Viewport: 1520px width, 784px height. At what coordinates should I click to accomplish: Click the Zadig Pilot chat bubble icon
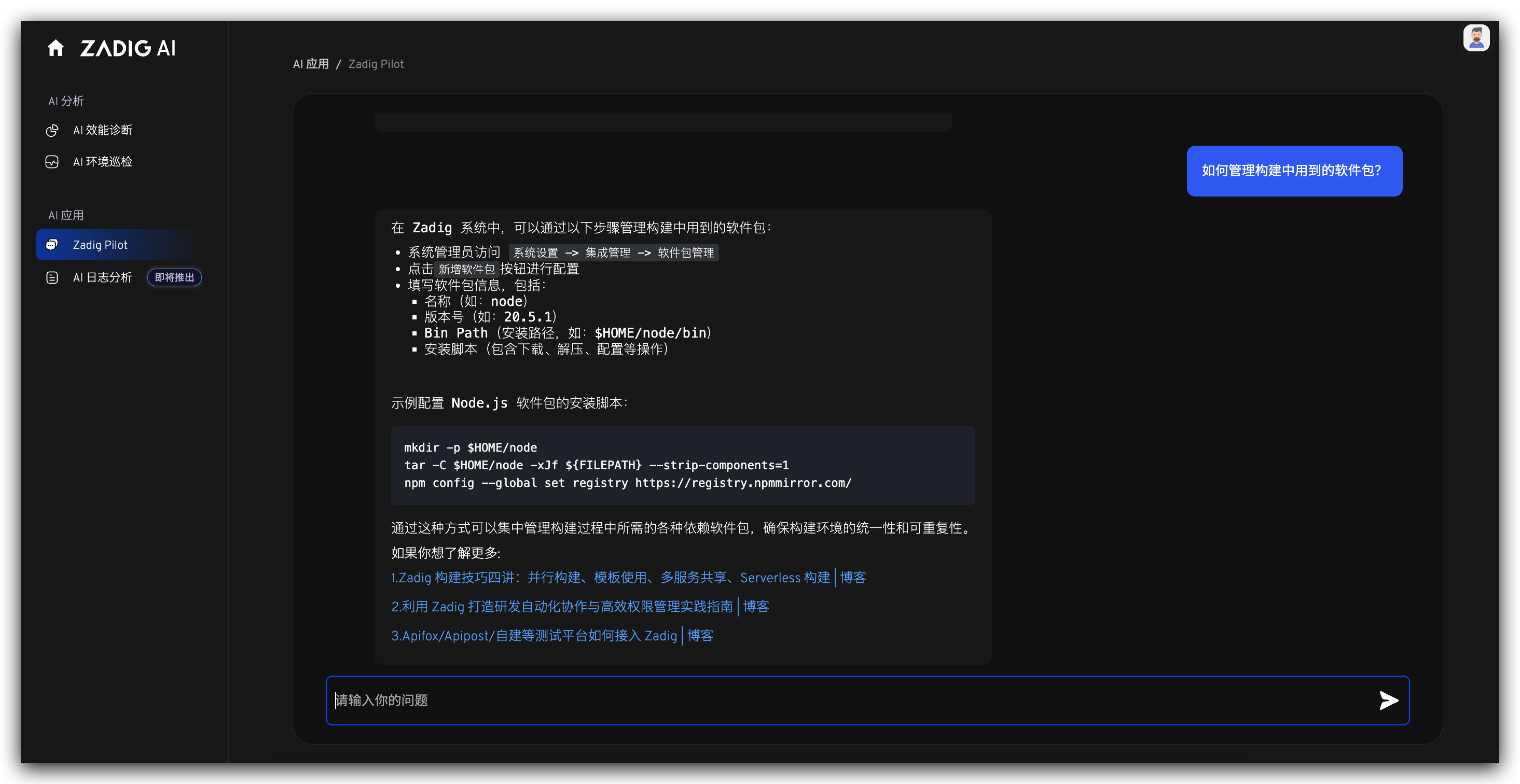[52, 245]
